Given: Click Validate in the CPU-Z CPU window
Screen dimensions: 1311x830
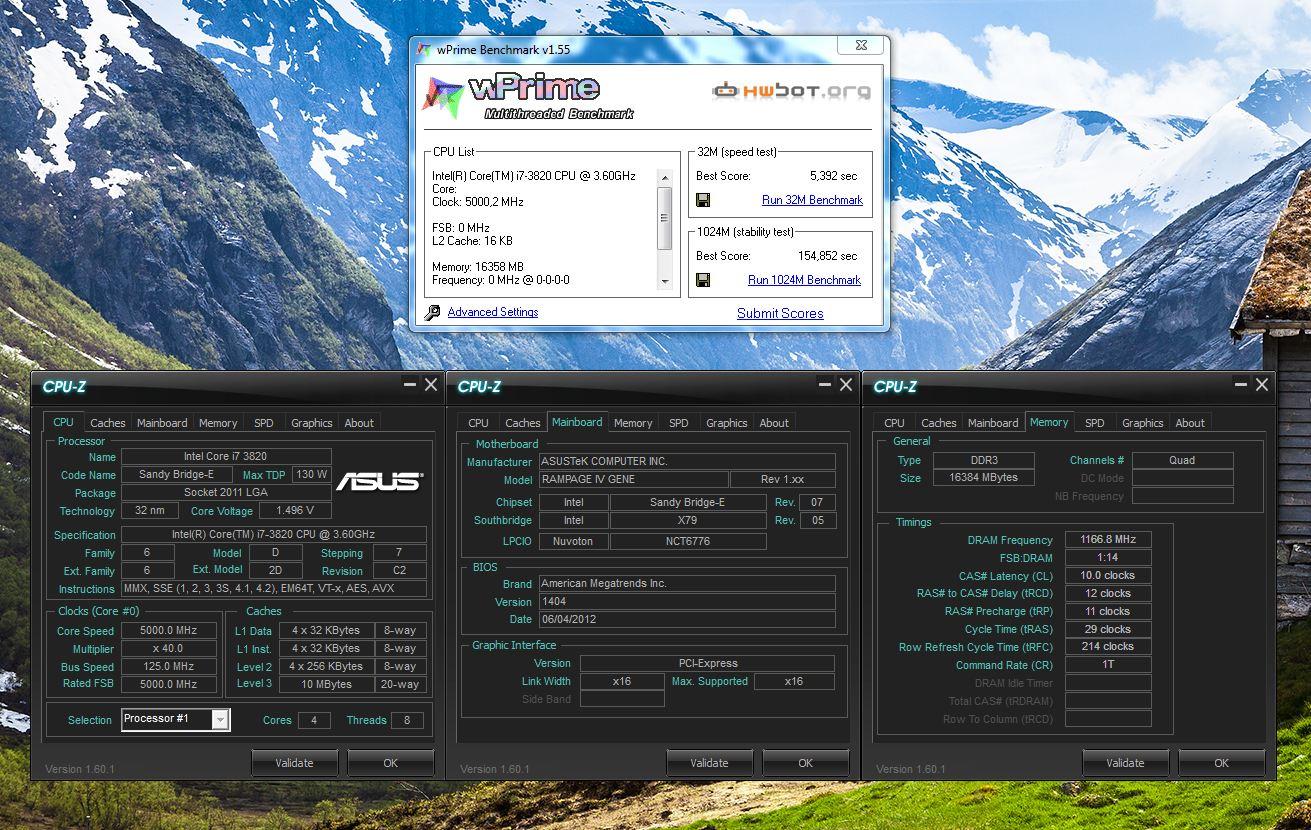Looking at the screenshot, I should pos(294,762).
